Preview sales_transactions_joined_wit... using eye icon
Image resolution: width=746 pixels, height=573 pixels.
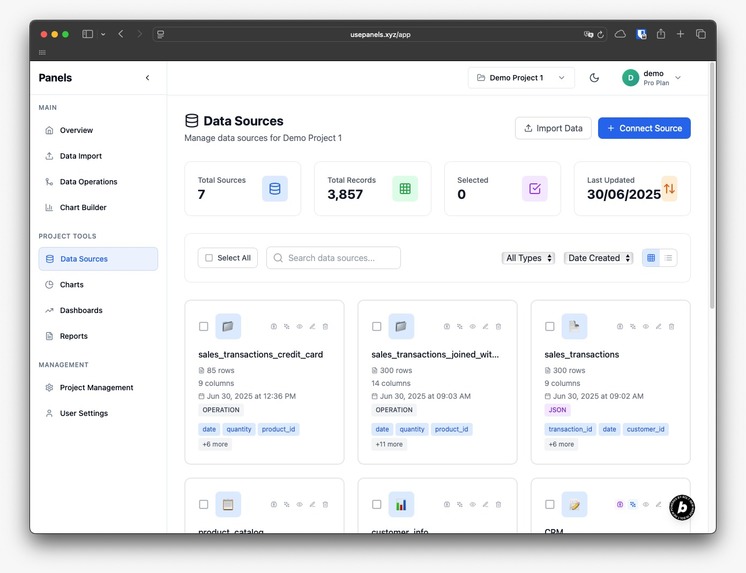[473, 326]
